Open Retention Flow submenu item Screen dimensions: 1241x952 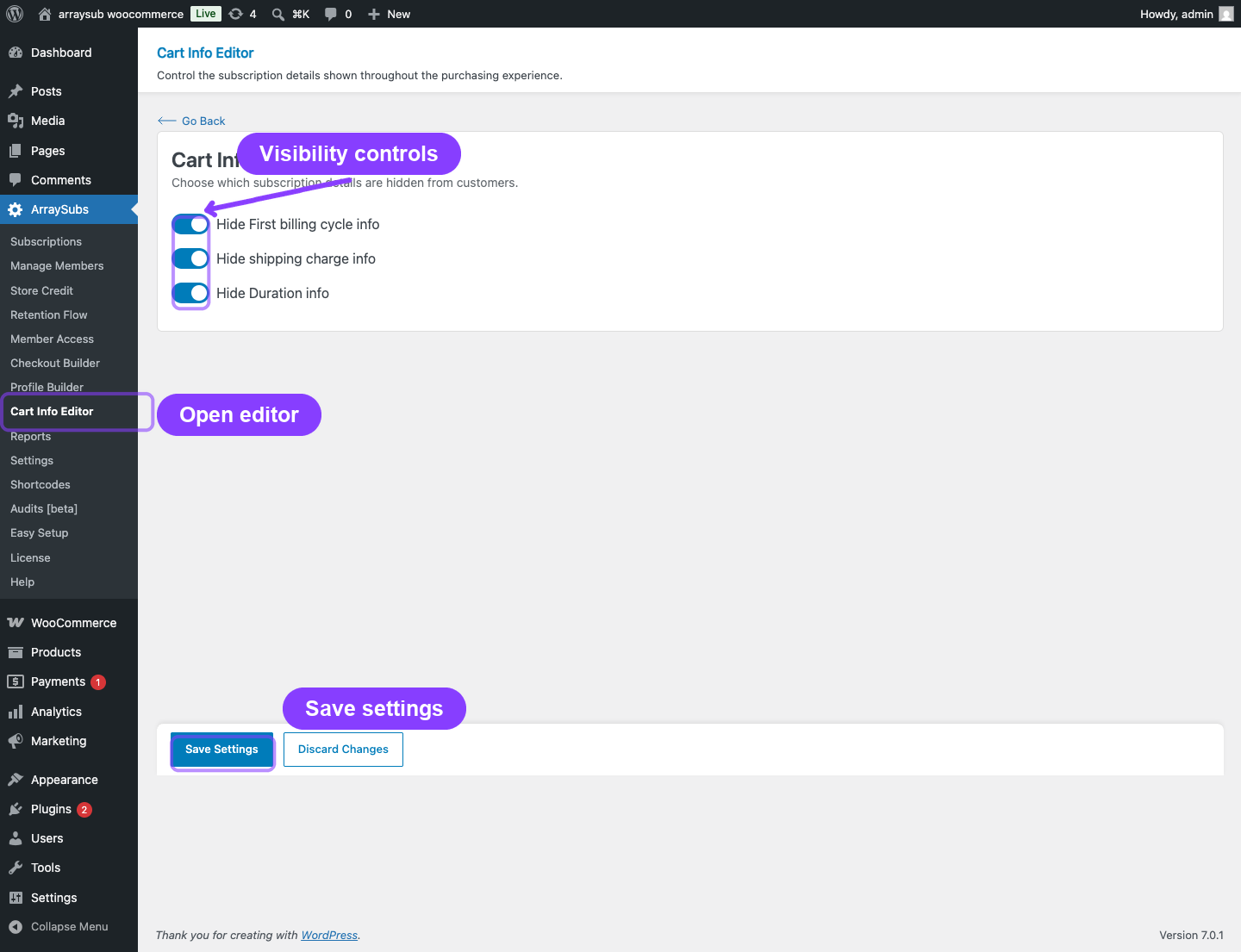pyautogui.click(x=49, y=315)
